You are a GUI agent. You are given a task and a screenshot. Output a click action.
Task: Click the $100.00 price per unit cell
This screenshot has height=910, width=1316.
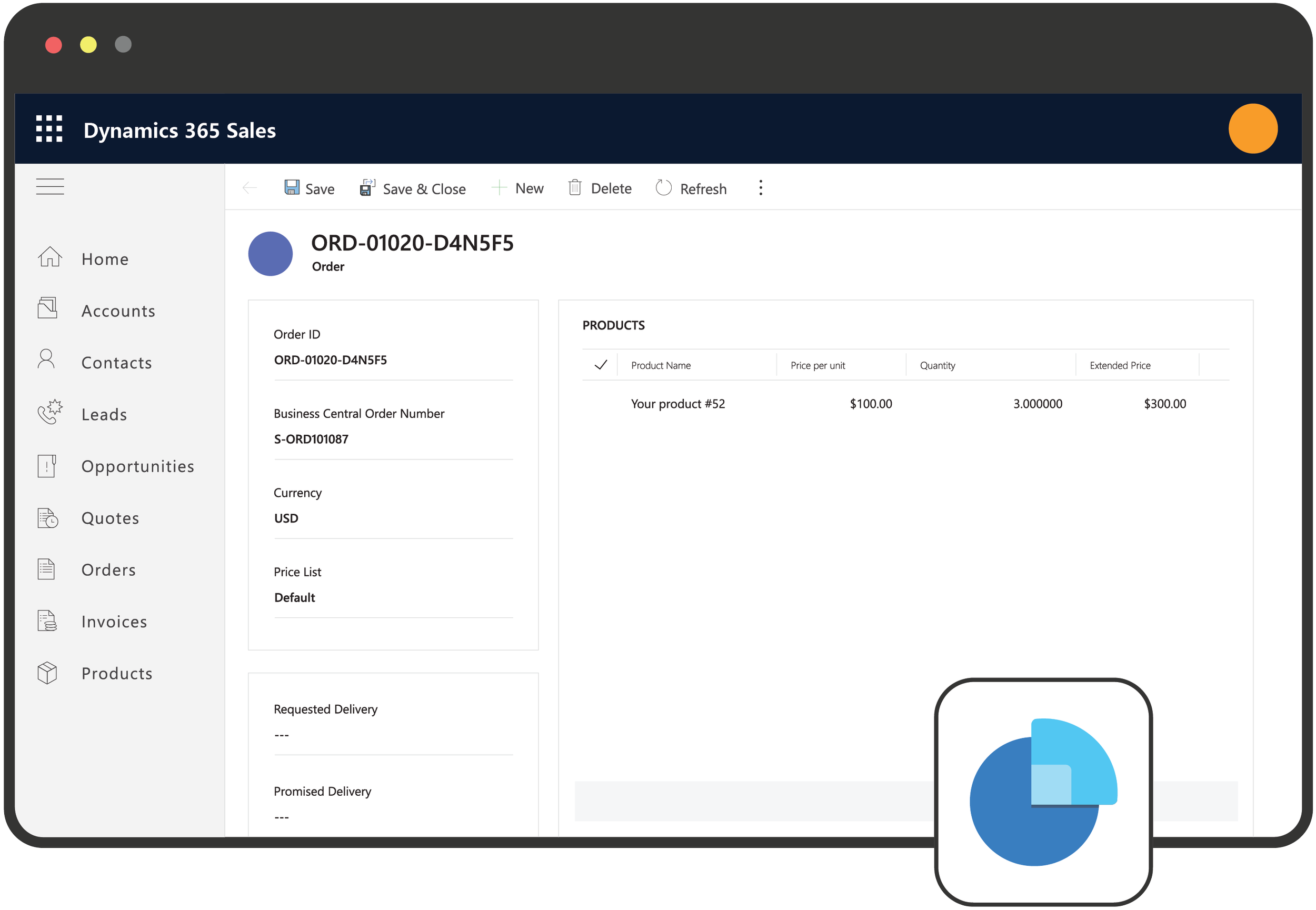(x=871, y=404)
